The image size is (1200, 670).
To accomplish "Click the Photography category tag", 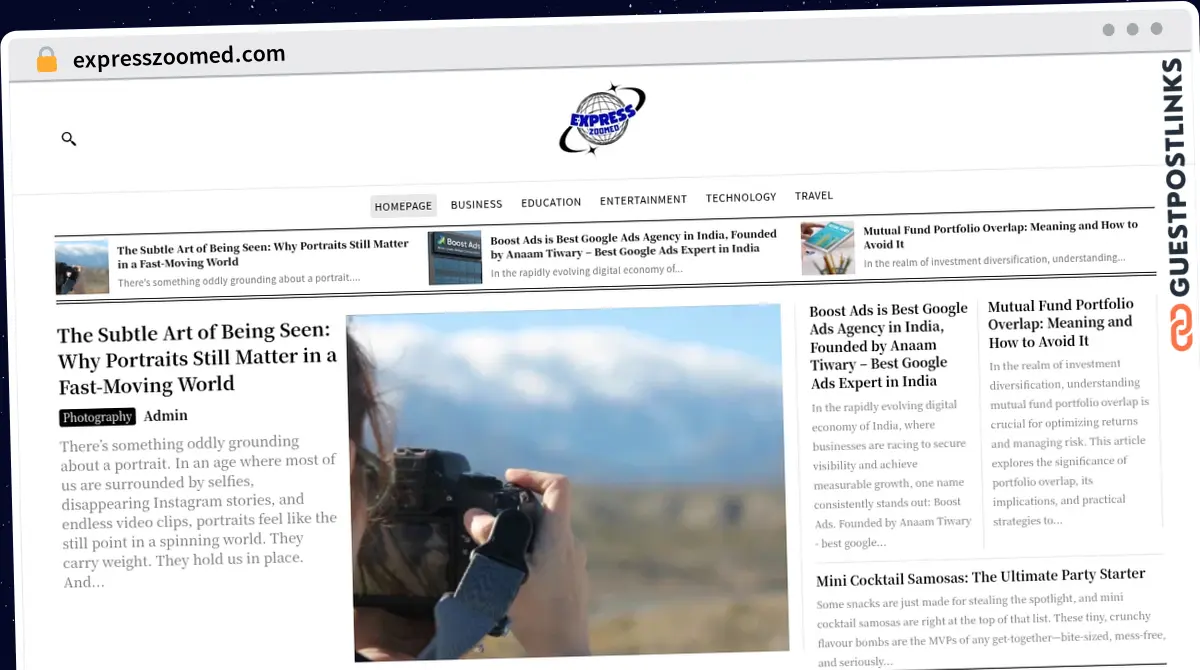I will 97,417.
